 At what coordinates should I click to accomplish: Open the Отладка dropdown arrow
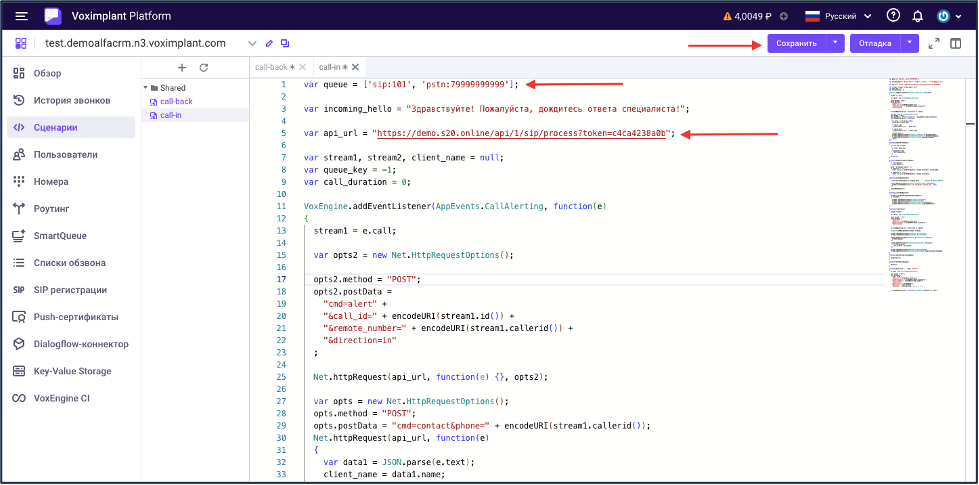click(909, 43)
